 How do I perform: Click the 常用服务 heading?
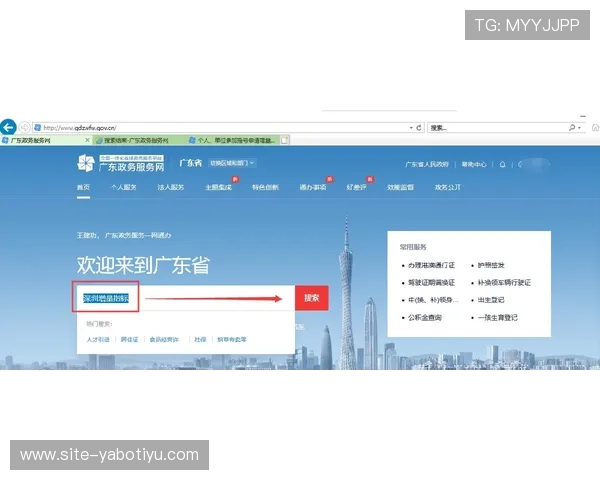413,247
